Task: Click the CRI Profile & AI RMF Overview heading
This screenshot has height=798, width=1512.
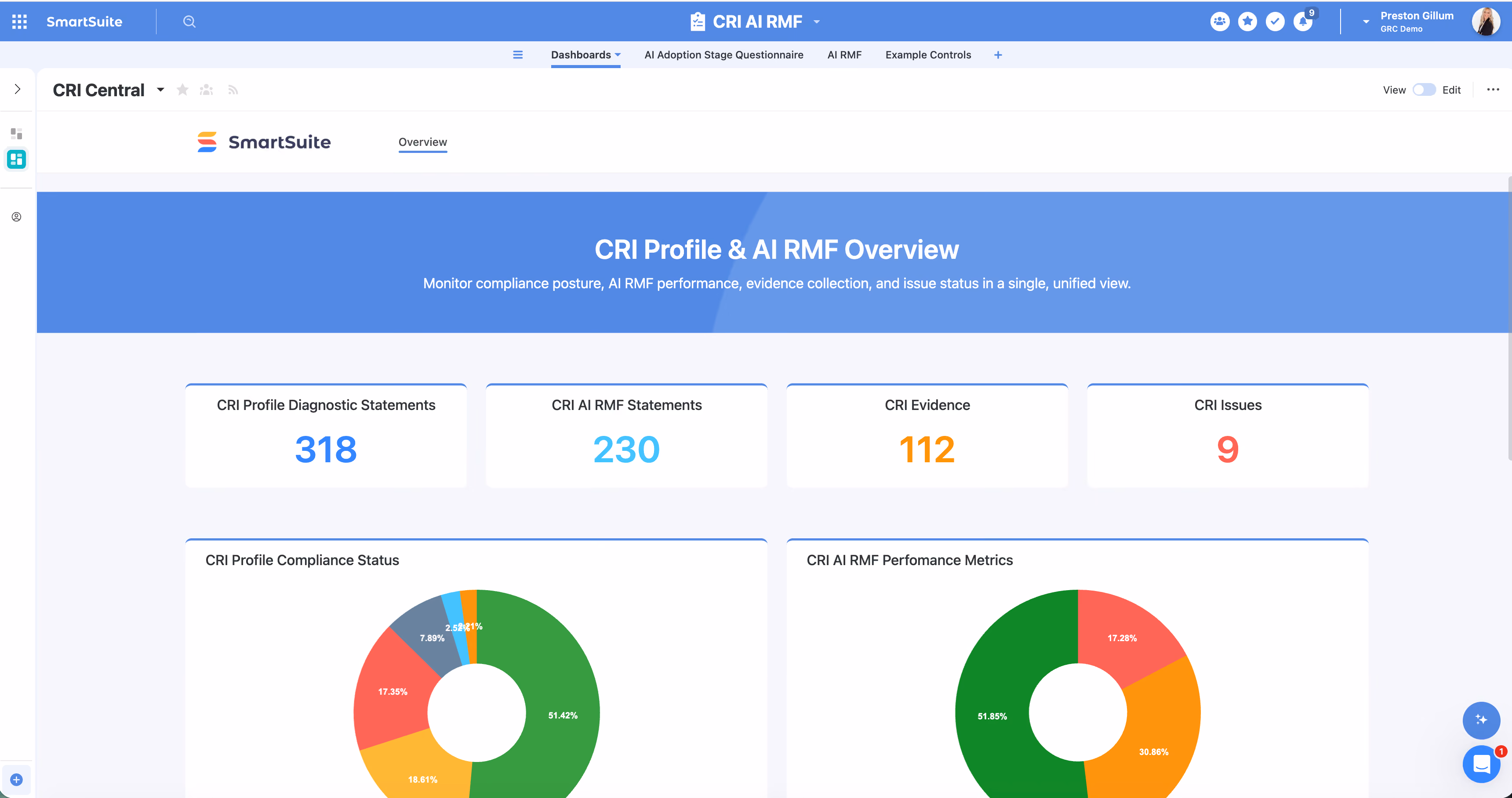Action: tap(776, 250)
